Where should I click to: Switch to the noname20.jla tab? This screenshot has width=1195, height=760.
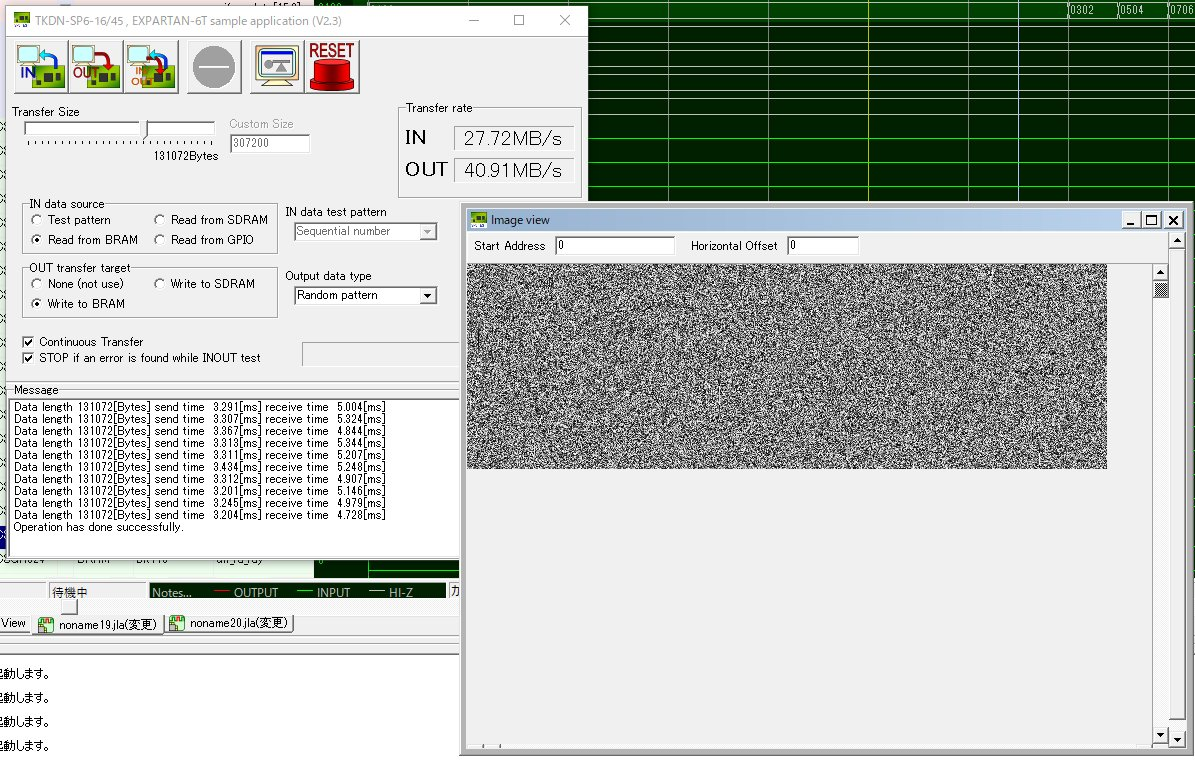[x=230, y=624]
